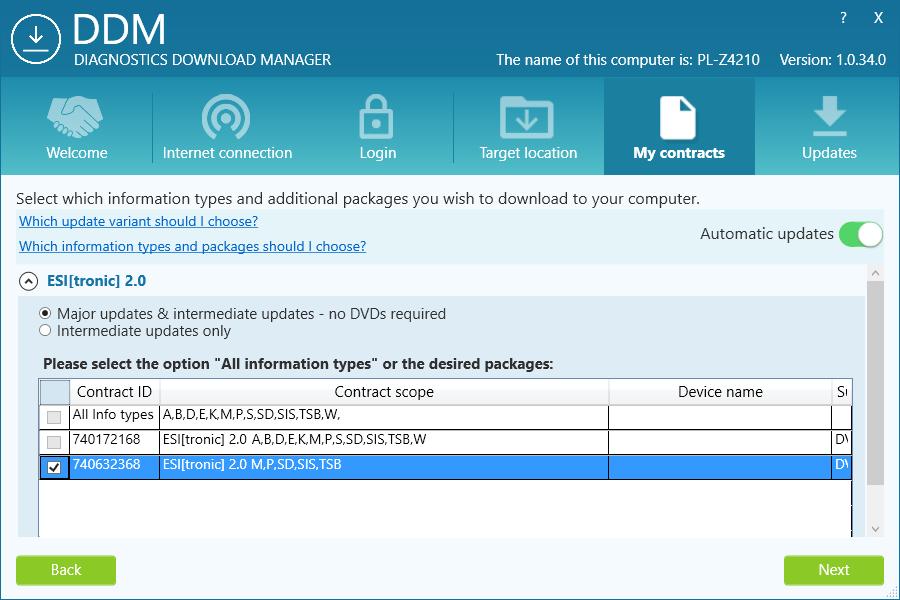Switch to the Target location tab label

(528, 153)
